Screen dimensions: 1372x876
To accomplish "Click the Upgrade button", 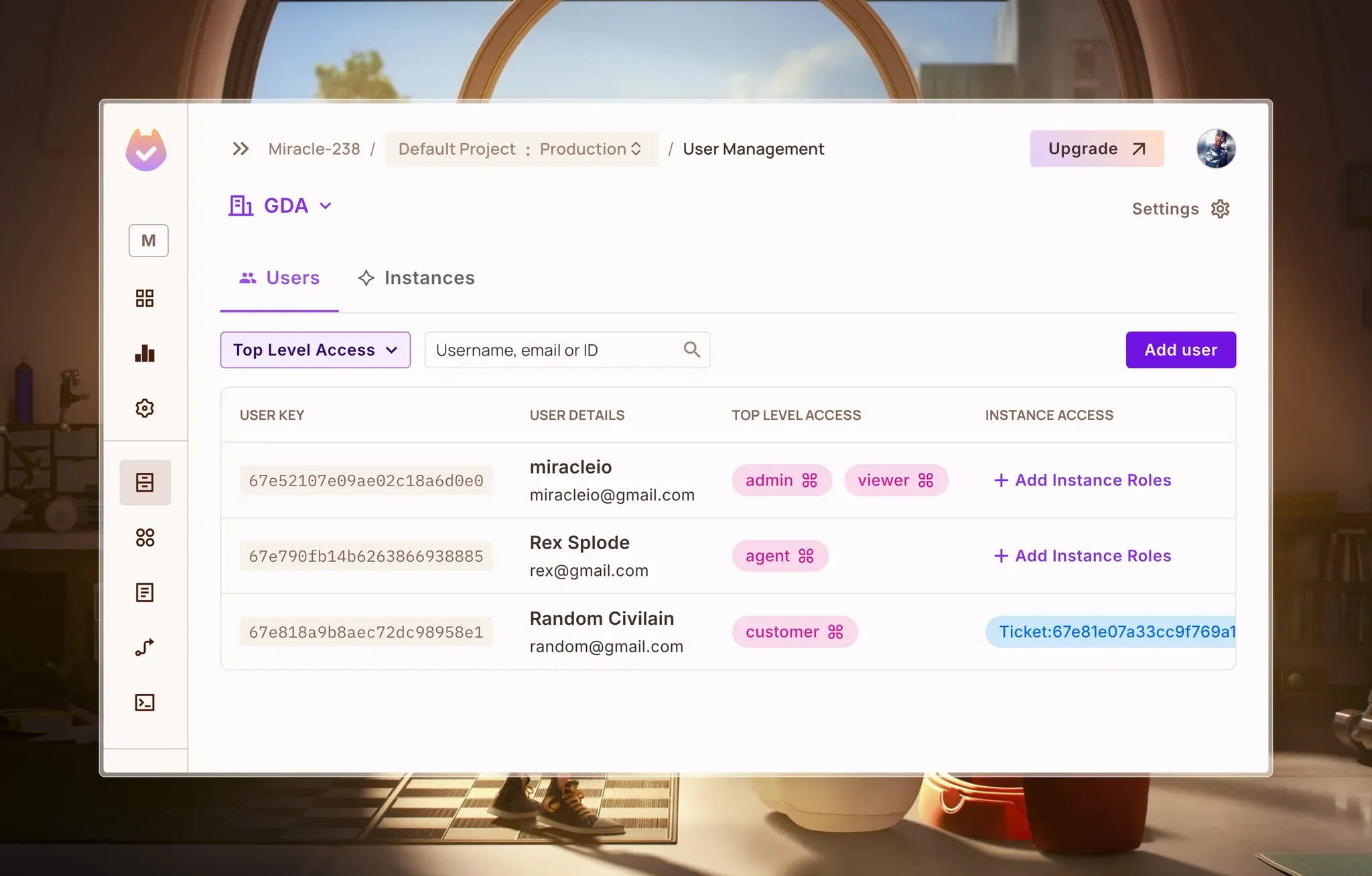I will [1097, 149].
